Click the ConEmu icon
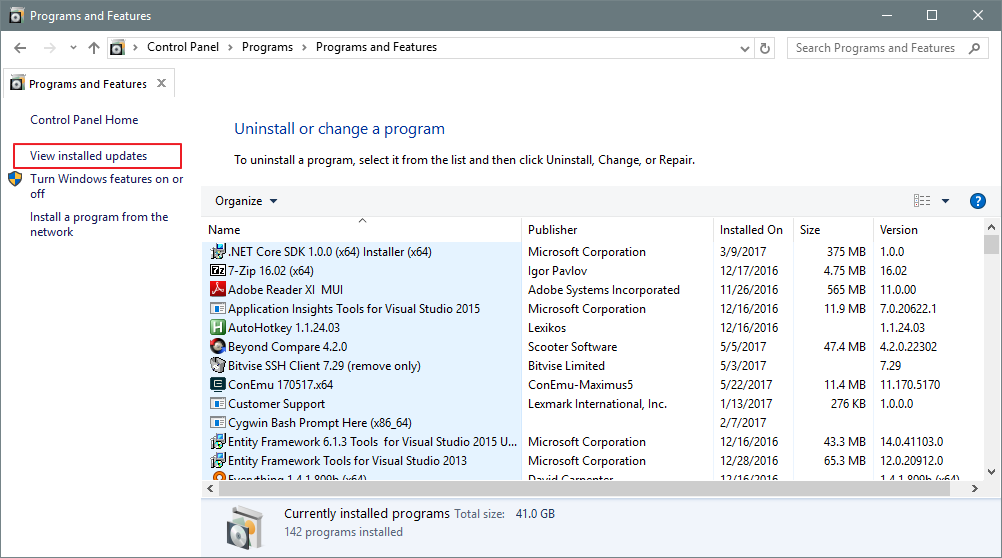This screenshot has height=558, width=1002. pos(218,384)
